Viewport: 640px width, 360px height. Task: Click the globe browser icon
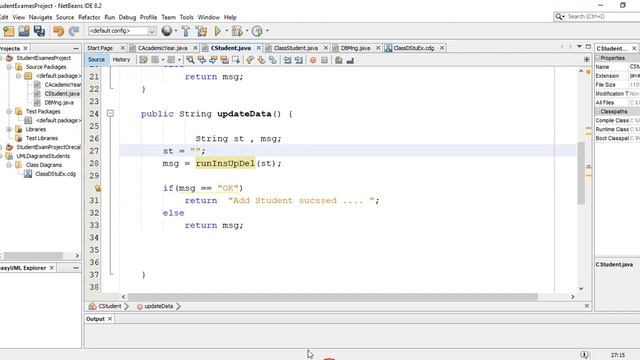pyautogui.click(x=167, y=31)
